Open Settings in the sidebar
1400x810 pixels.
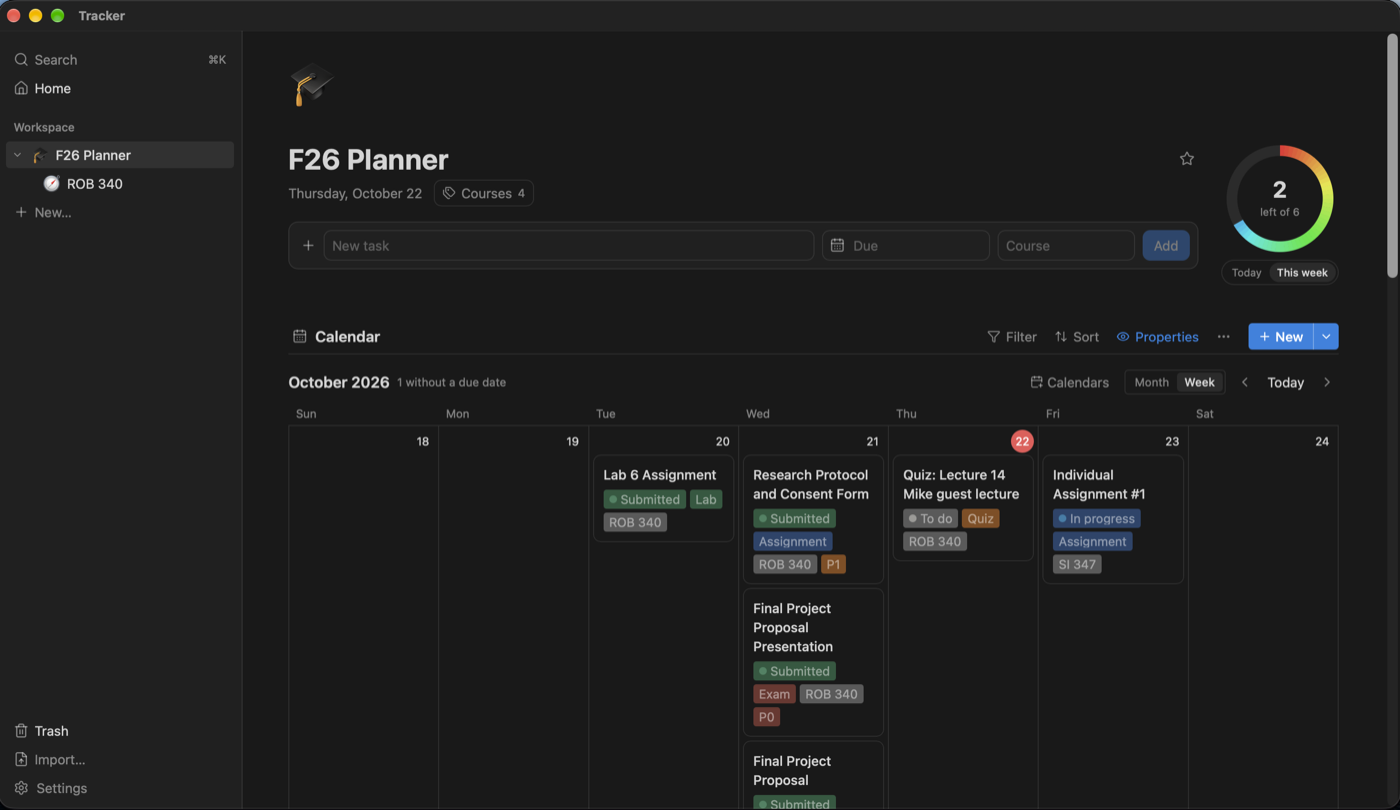[120, 788]
